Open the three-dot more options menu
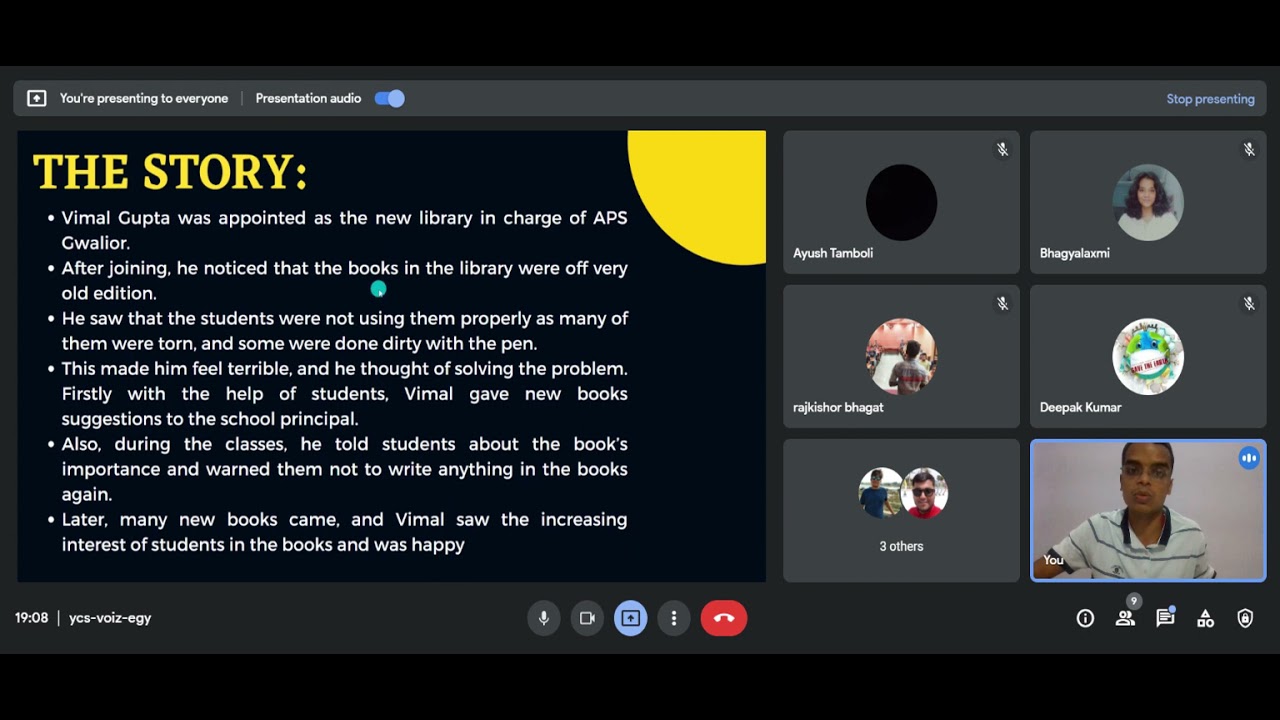This screenshot has width=1280, height=720. coord(674,618)
